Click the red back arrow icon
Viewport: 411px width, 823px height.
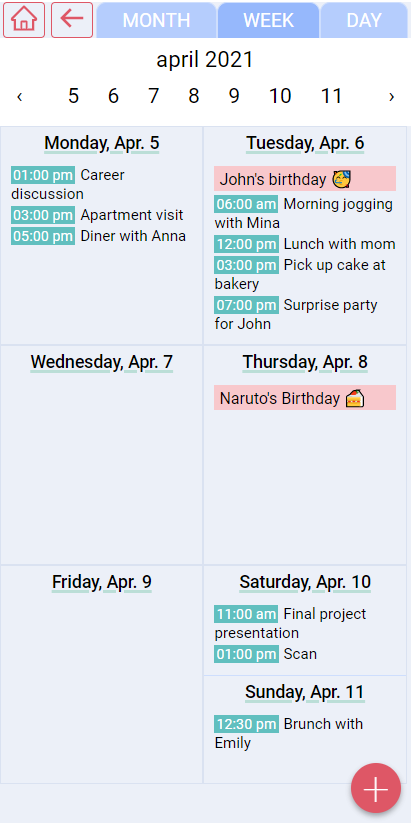click(x=72, y=20)
